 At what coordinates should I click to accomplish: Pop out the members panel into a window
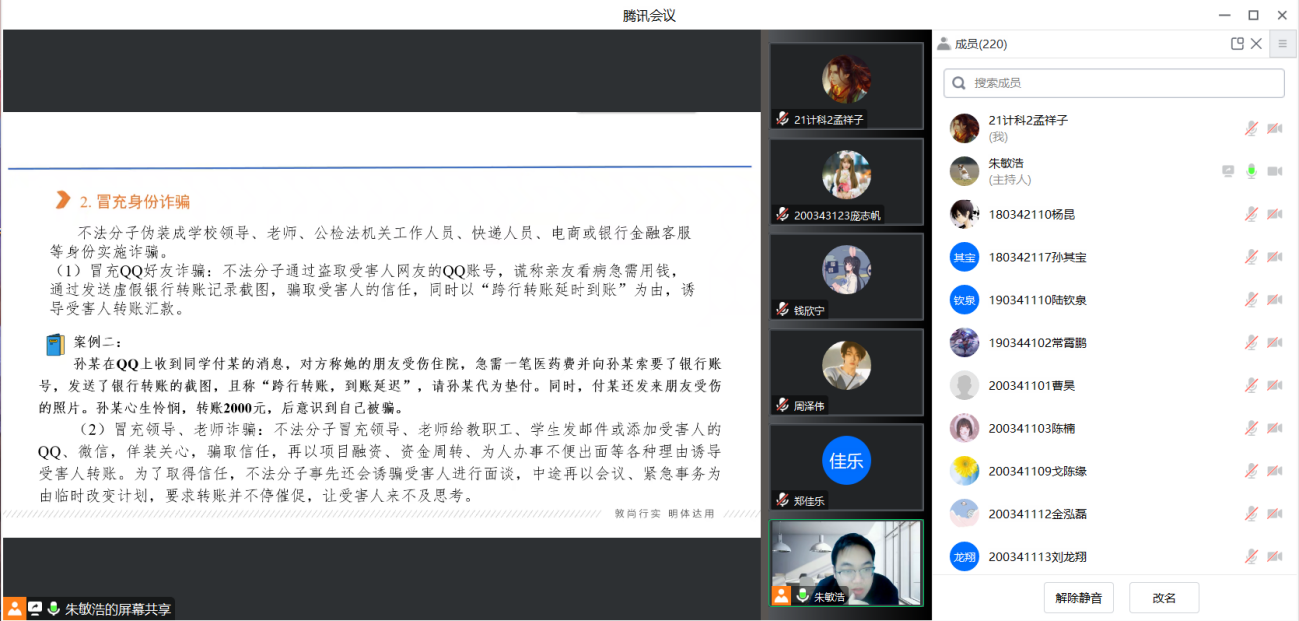(x=1237, y=44)
